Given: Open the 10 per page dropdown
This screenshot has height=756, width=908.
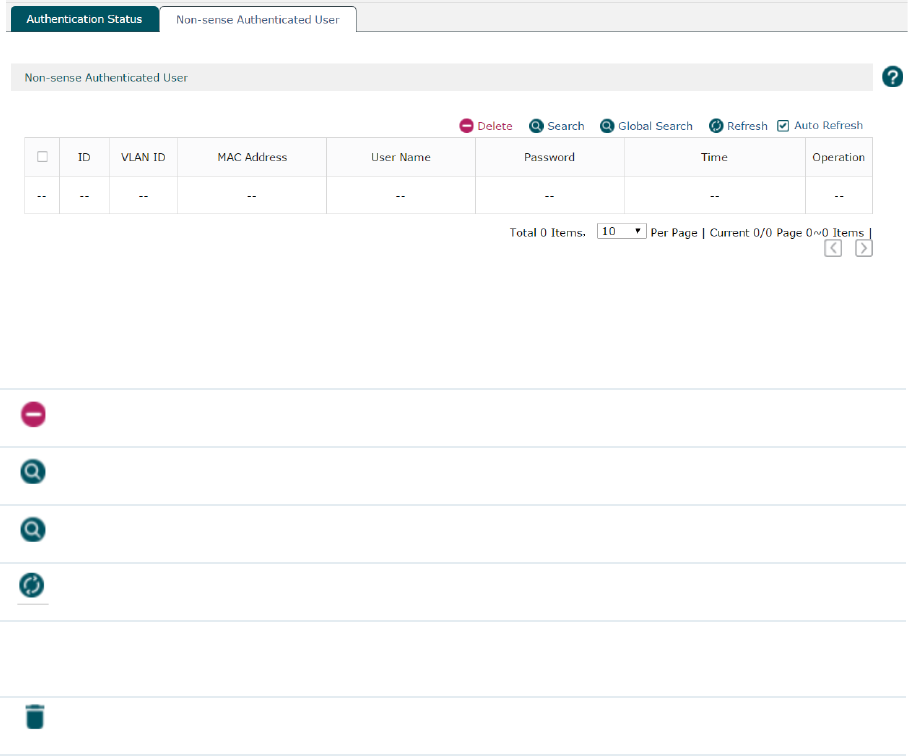Looking at the screenshot, I should pyautogui.click(x=621, y=232).
